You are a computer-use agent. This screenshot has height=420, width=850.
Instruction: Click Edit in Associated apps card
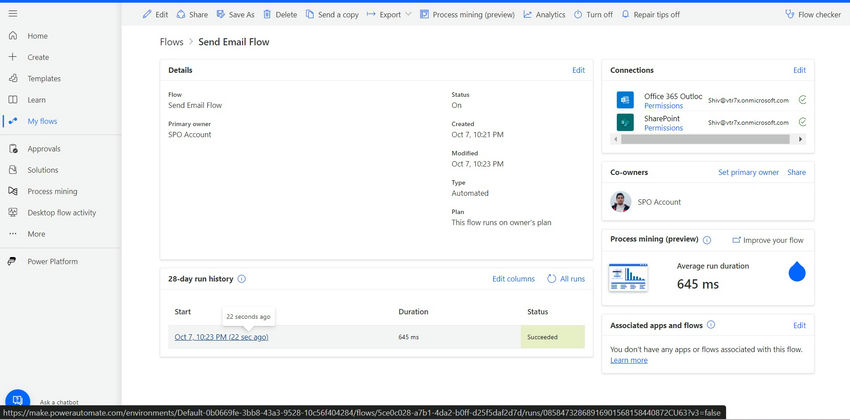(800, 326)
